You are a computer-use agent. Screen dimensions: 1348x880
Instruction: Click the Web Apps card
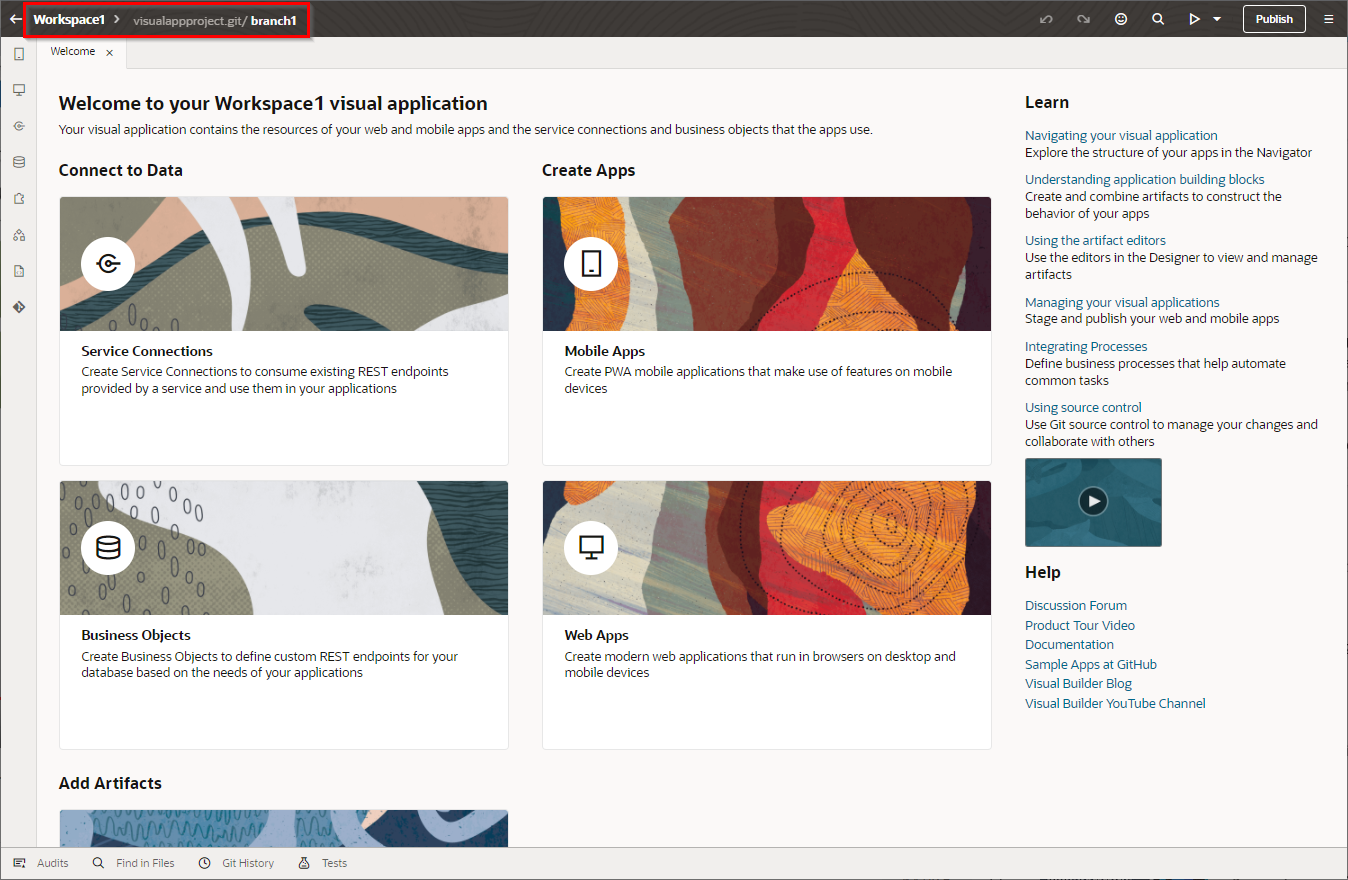pos(766,614)
